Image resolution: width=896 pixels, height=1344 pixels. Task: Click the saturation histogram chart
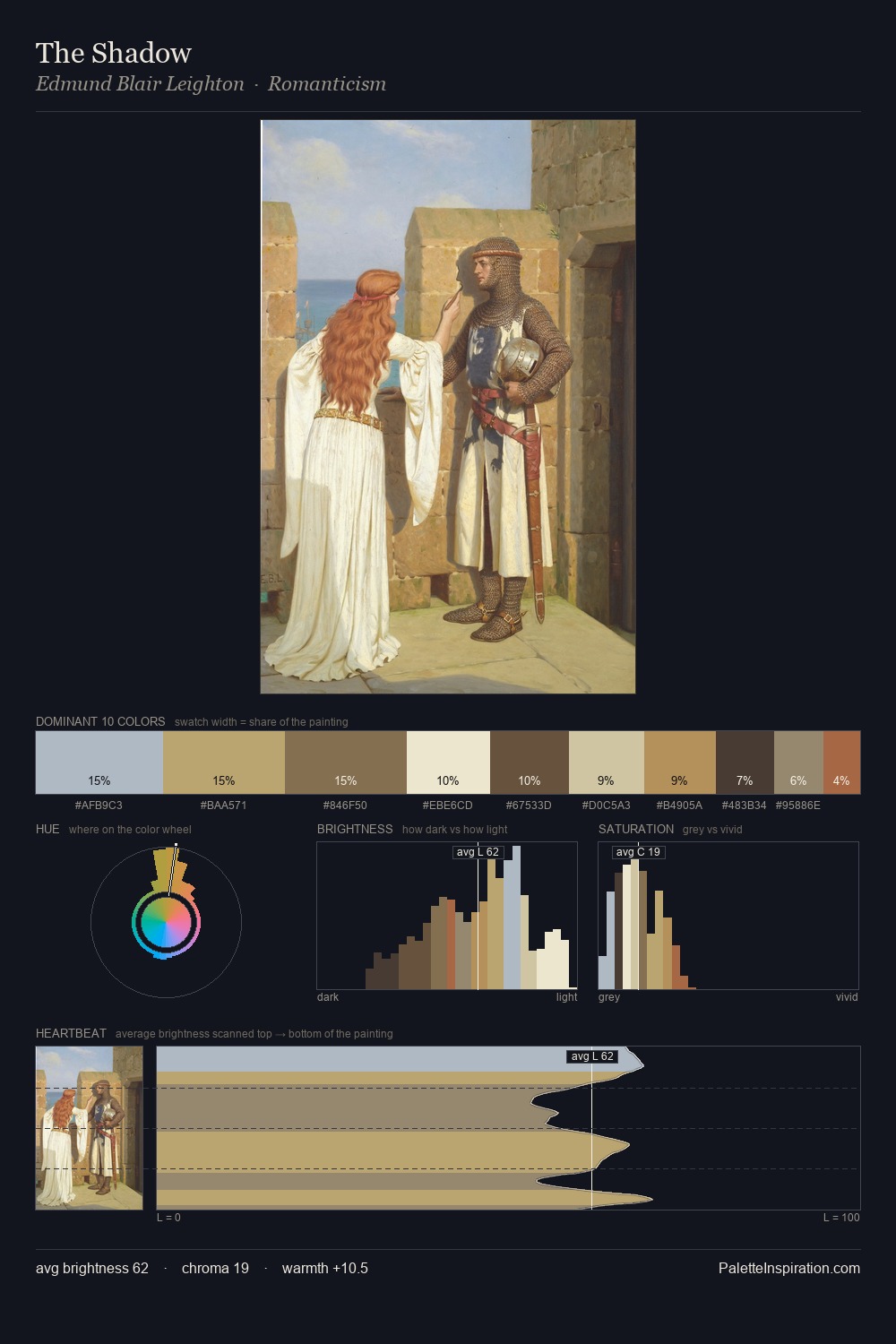click(728, 916)
